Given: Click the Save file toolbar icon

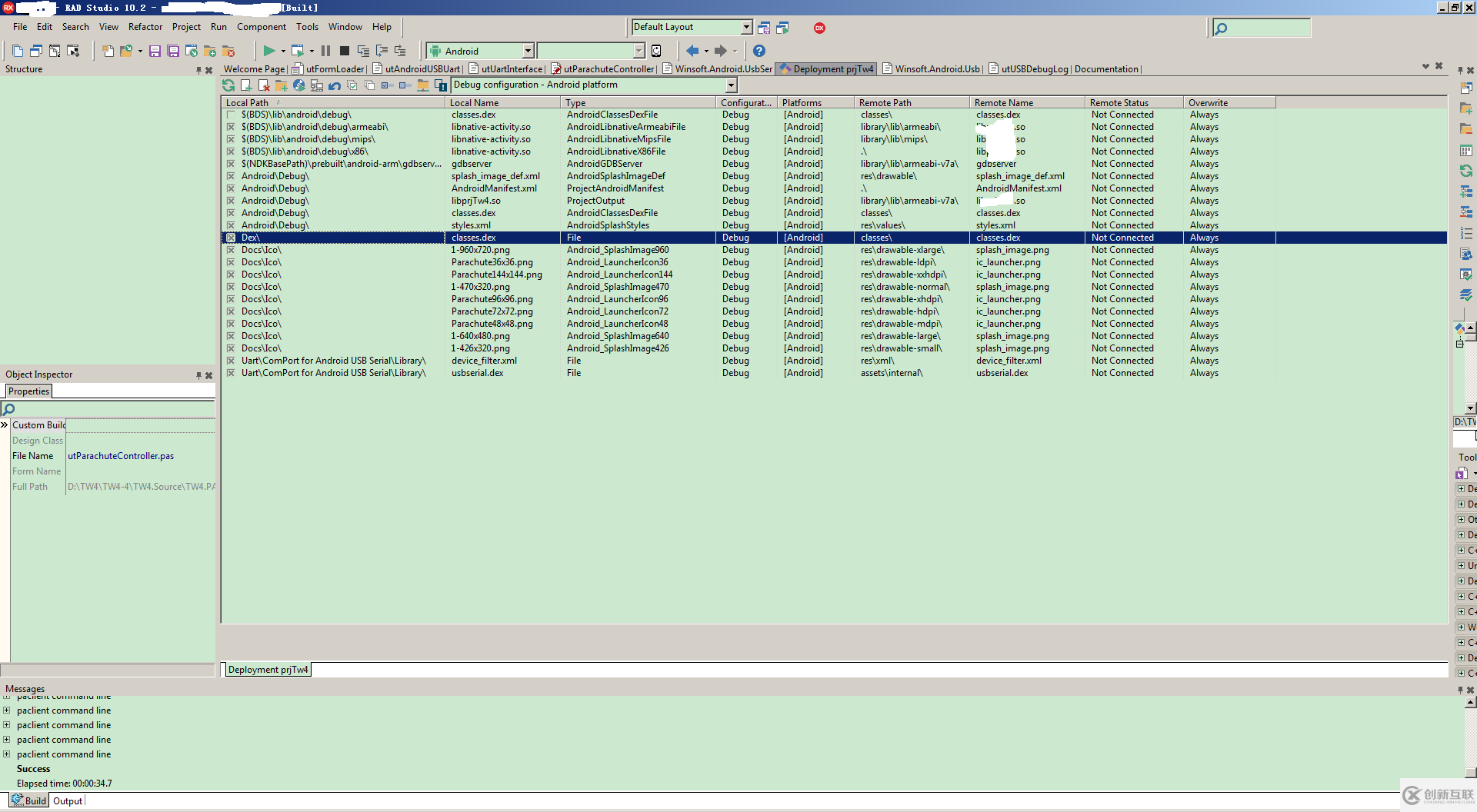Looking at the screenshot, I should [155, 51].
